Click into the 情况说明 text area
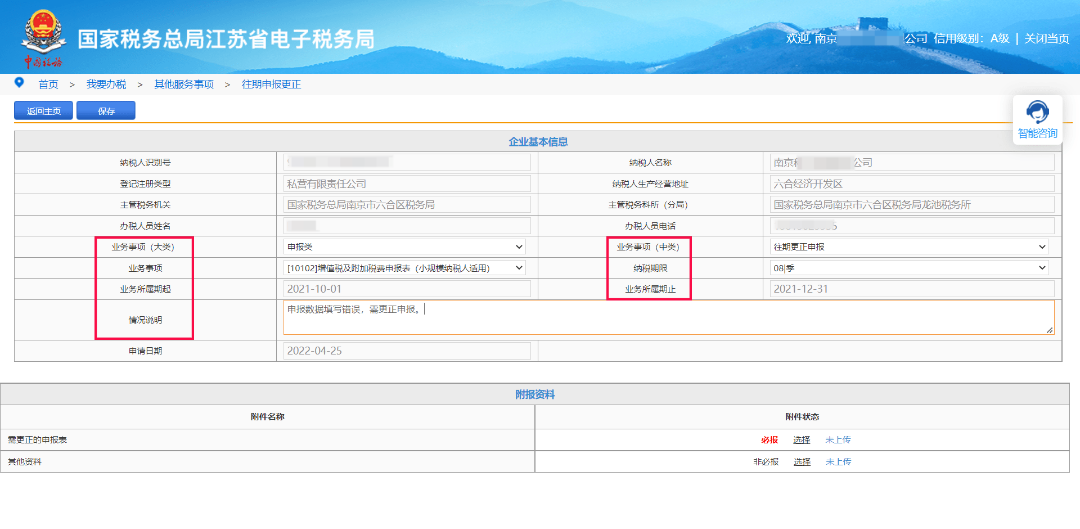This screenshot has height=529, width=1080. (668, 317)
